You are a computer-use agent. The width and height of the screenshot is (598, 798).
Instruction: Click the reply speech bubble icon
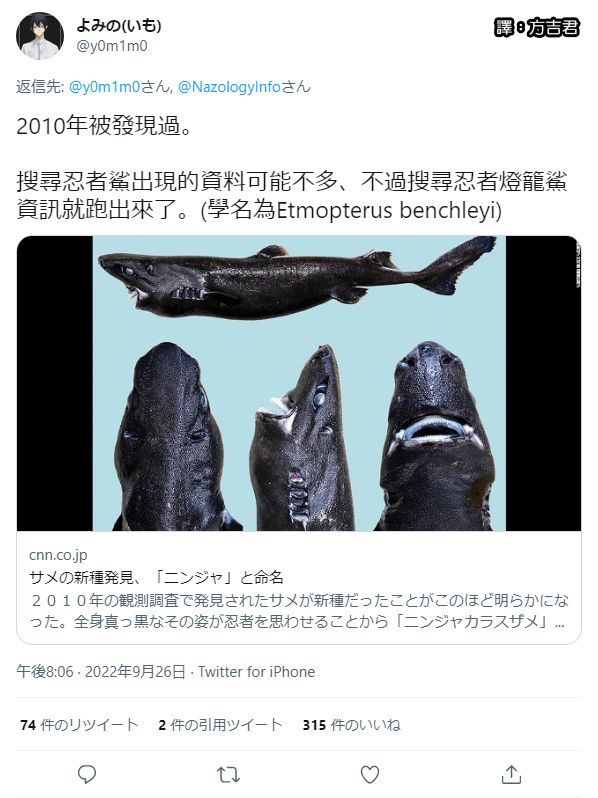(x=87, y=774)
